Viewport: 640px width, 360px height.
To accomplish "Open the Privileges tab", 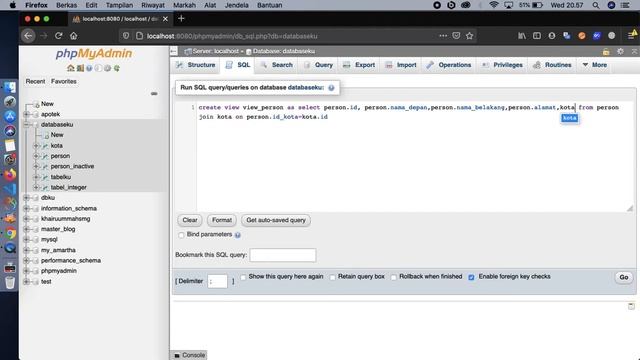I will pos(502,65).
